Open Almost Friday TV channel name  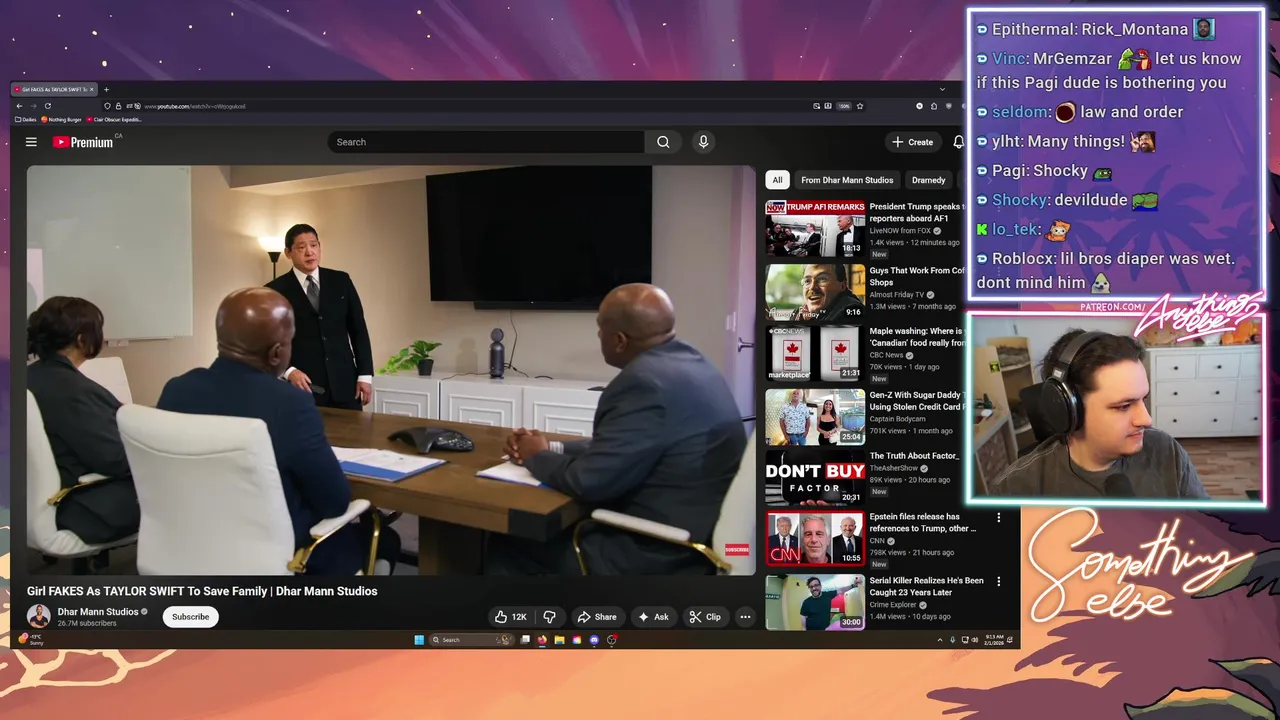[x=897, y=295]
